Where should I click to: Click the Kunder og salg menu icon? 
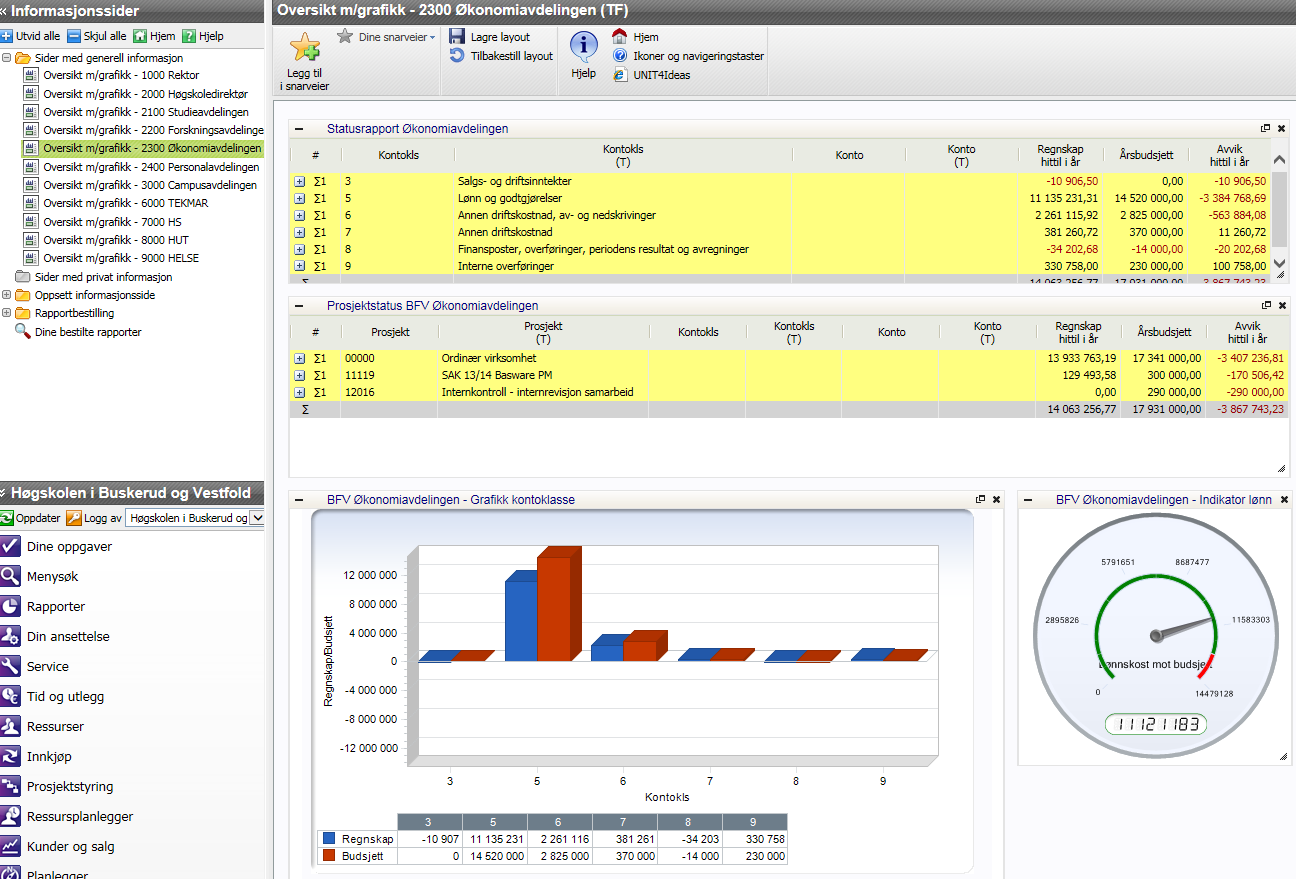point(10,846)
